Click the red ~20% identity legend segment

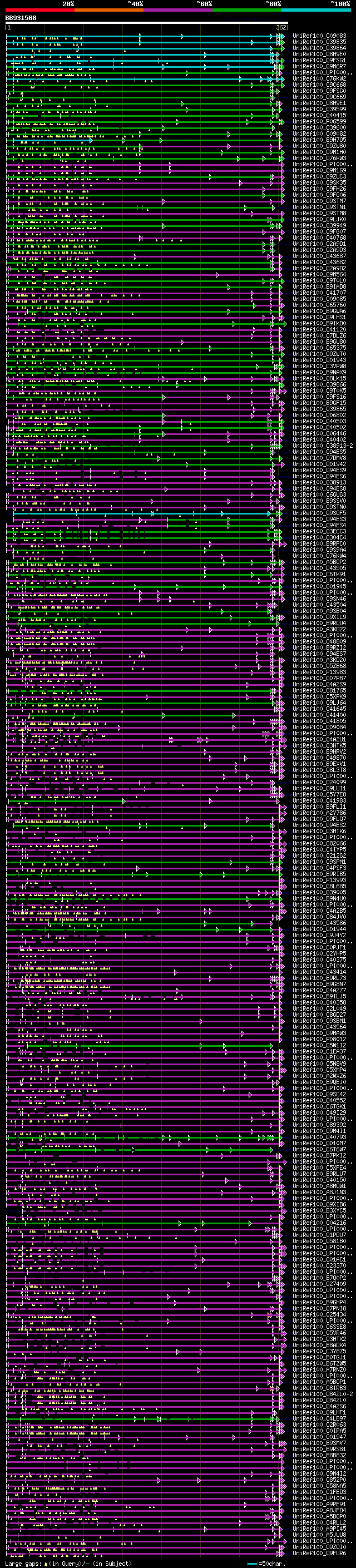[x=39, y=10]
